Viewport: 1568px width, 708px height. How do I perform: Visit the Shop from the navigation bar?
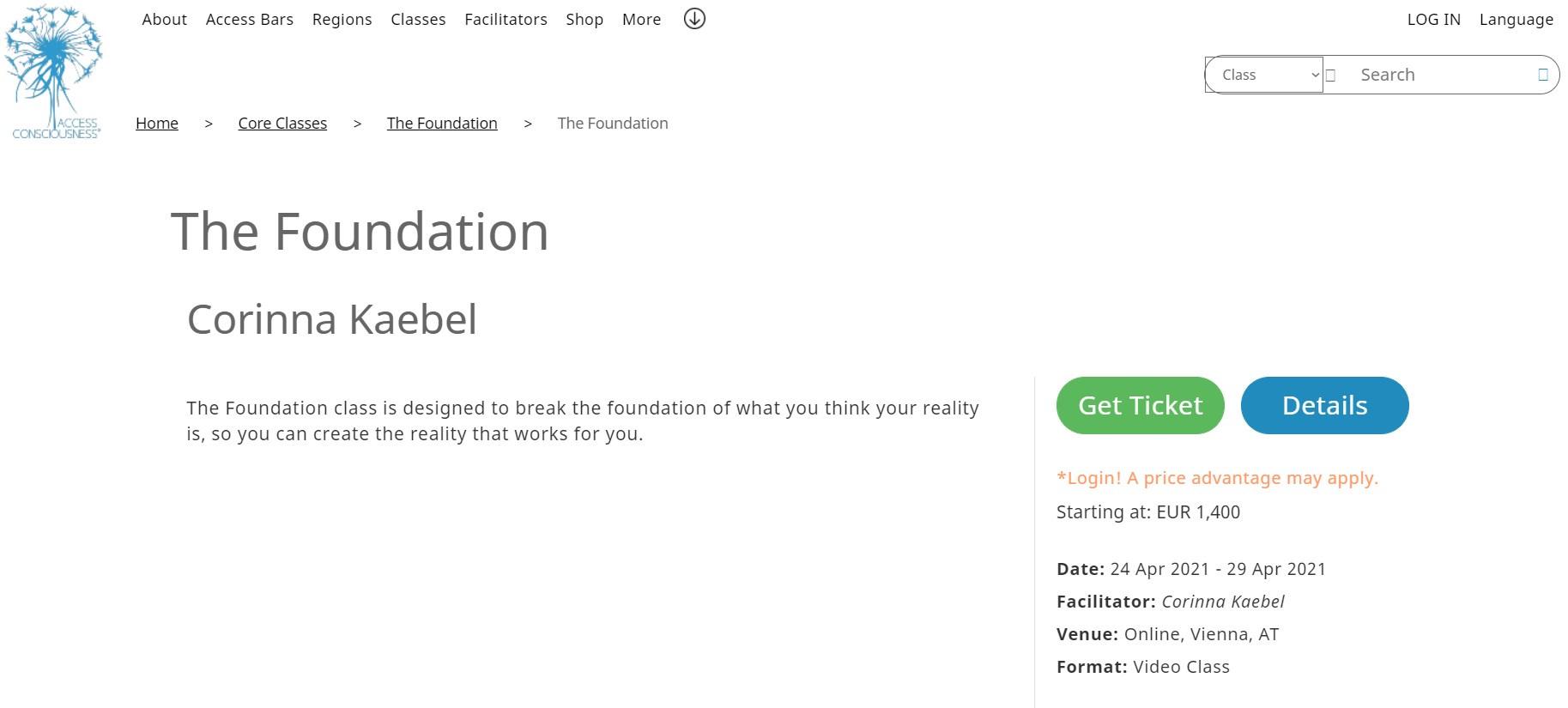[584, 19]
